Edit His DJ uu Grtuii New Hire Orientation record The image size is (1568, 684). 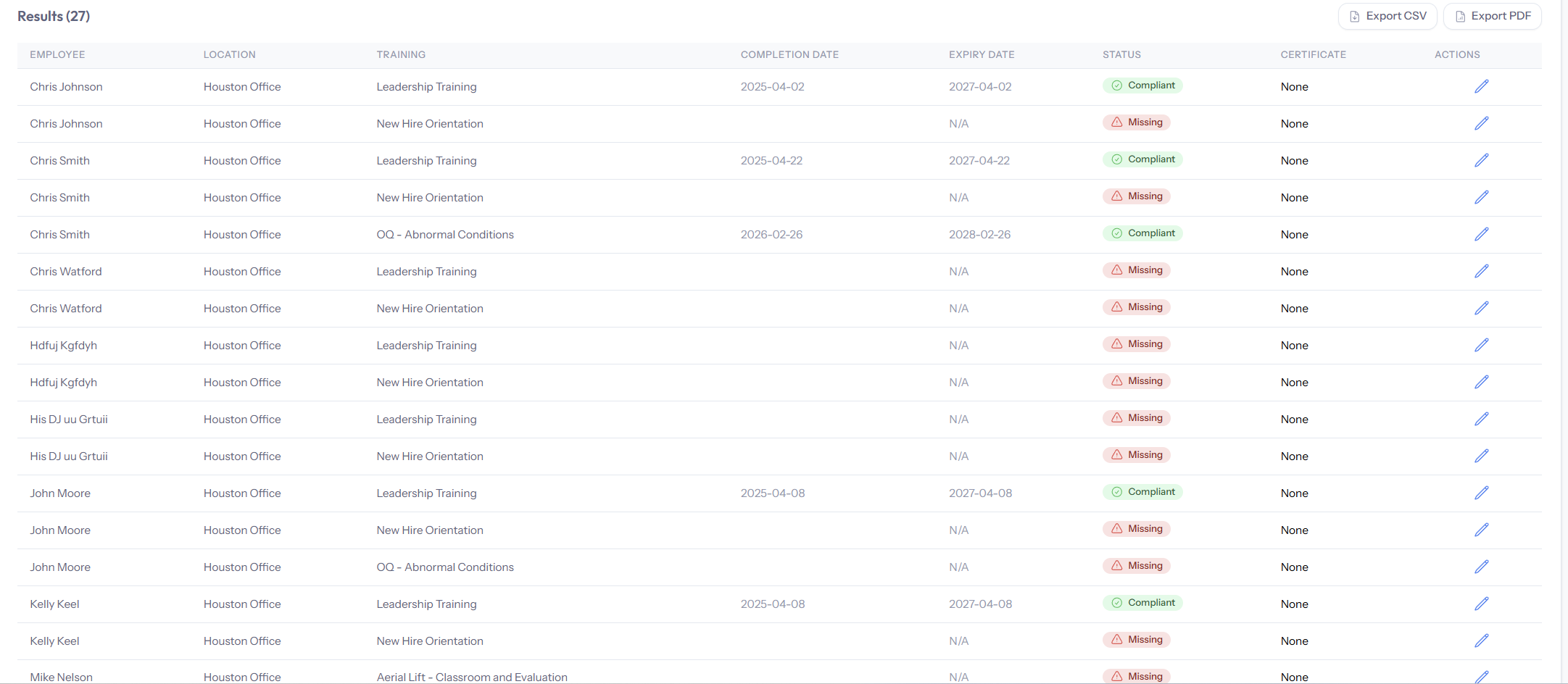[x=1481, y=456]
